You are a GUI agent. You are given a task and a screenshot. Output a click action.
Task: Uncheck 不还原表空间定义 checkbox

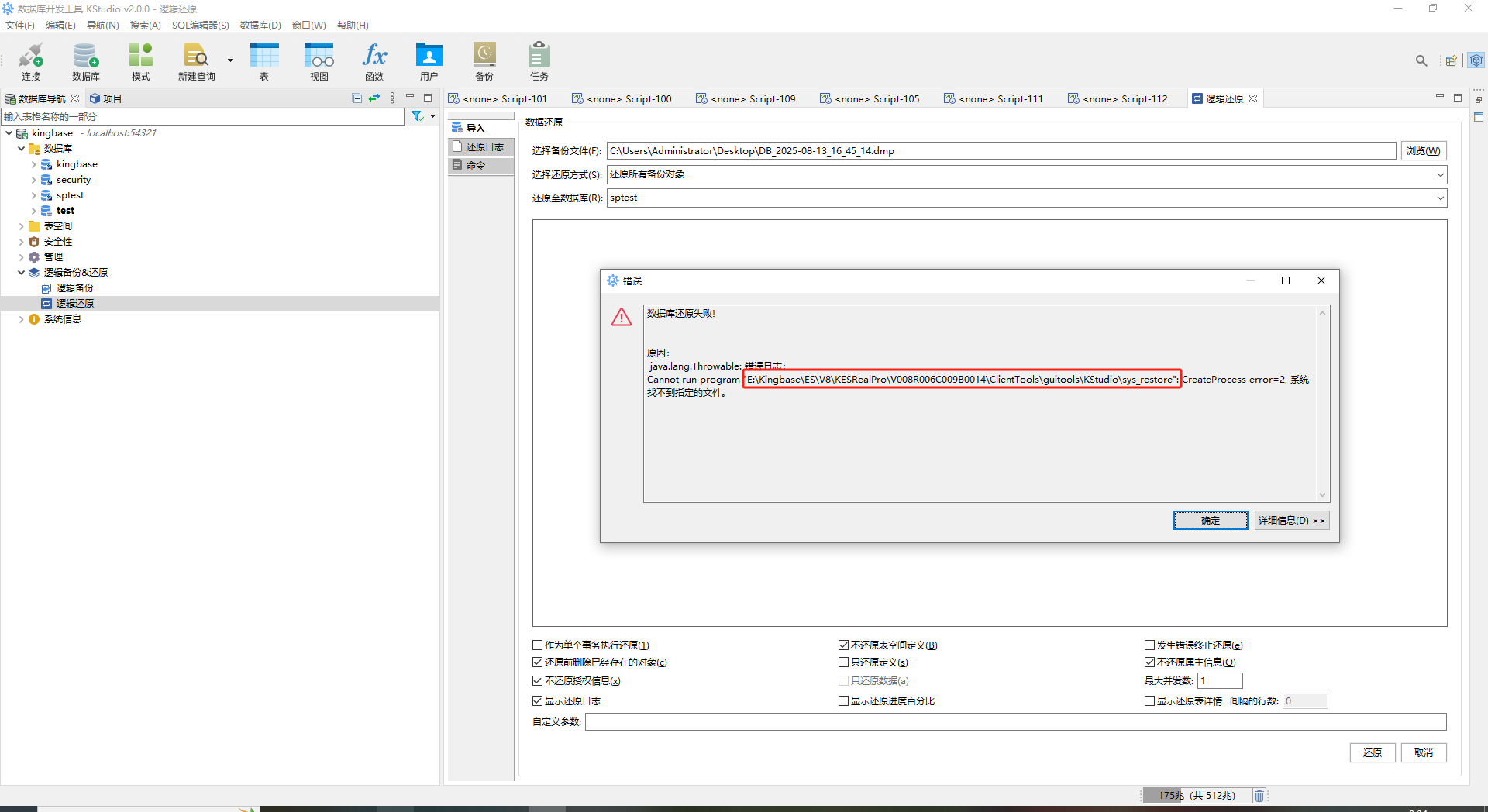pyautogui.click(x=844, y=645)
